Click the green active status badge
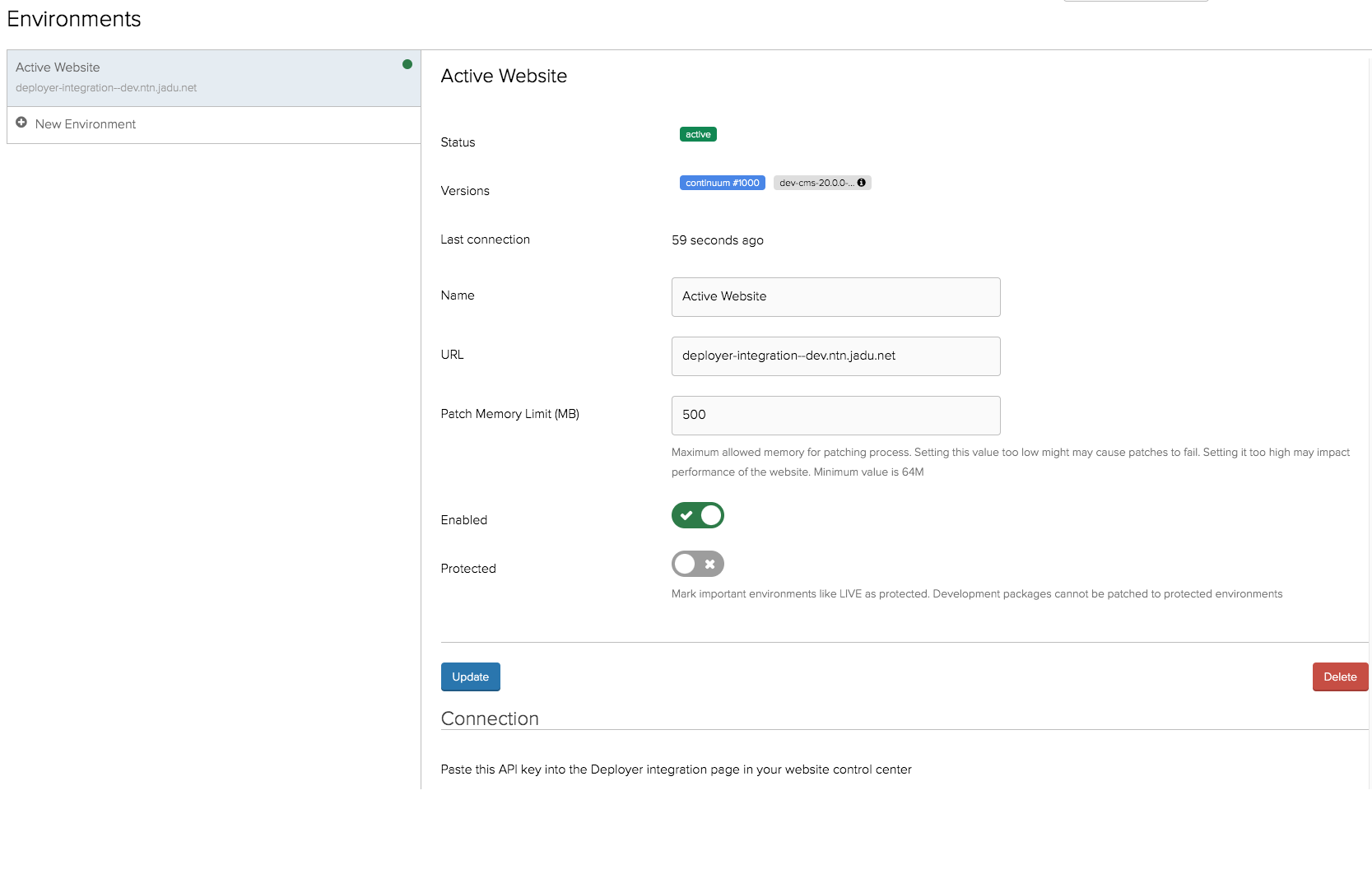Image resolution: width=1372 pixels, height=888 pixels. [x=698, y=134]
